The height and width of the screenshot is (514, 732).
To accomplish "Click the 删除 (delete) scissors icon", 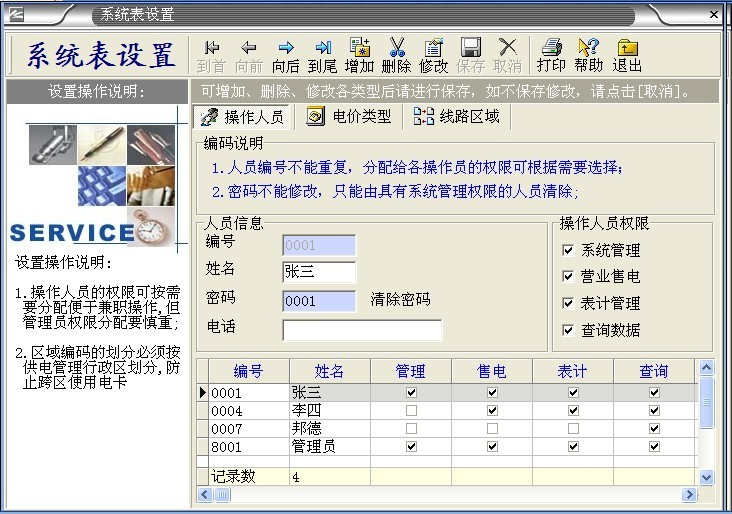I will (x=396, y=48).
